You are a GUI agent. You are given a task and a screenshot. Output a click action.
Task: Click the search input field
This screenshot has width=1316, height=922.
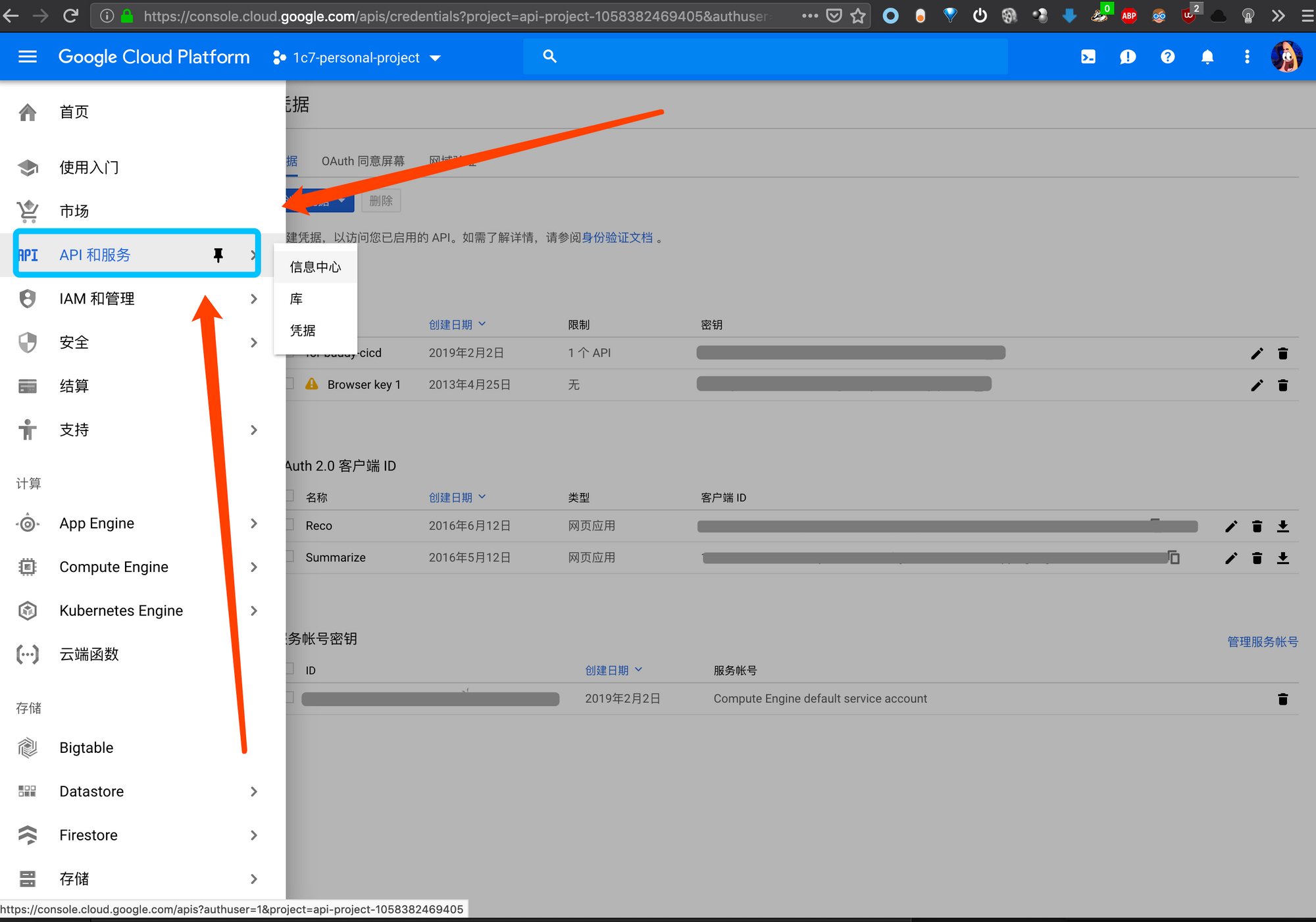point(776,57)
